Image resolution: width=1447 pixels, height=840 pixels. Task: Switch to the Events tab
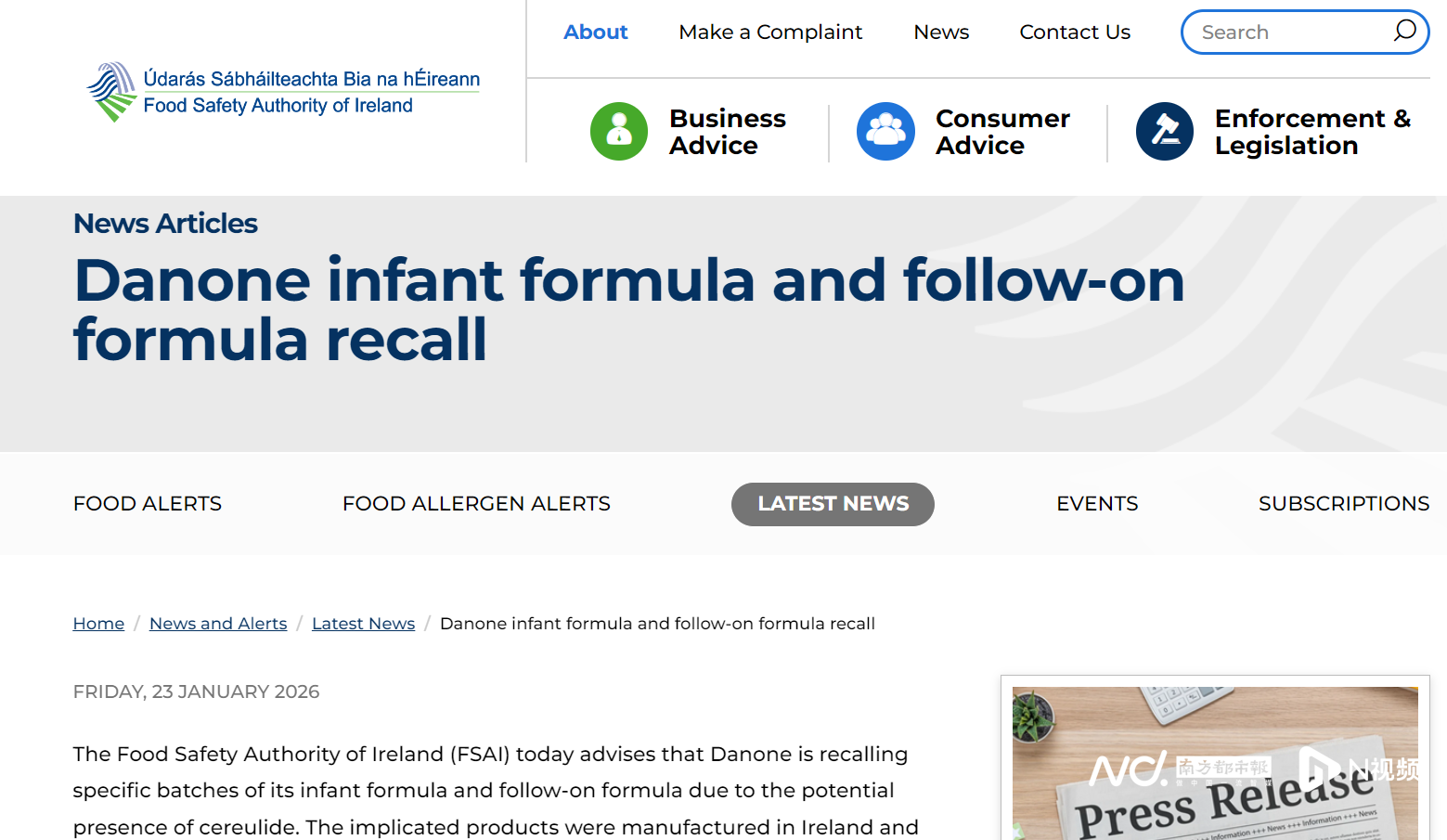coord(1097,504)
